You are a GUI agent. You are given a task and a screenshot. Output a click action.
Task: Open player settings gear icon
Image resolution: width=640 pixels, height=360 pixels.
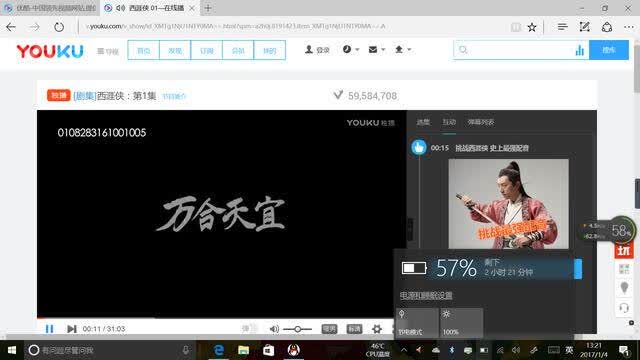(377, 329)
